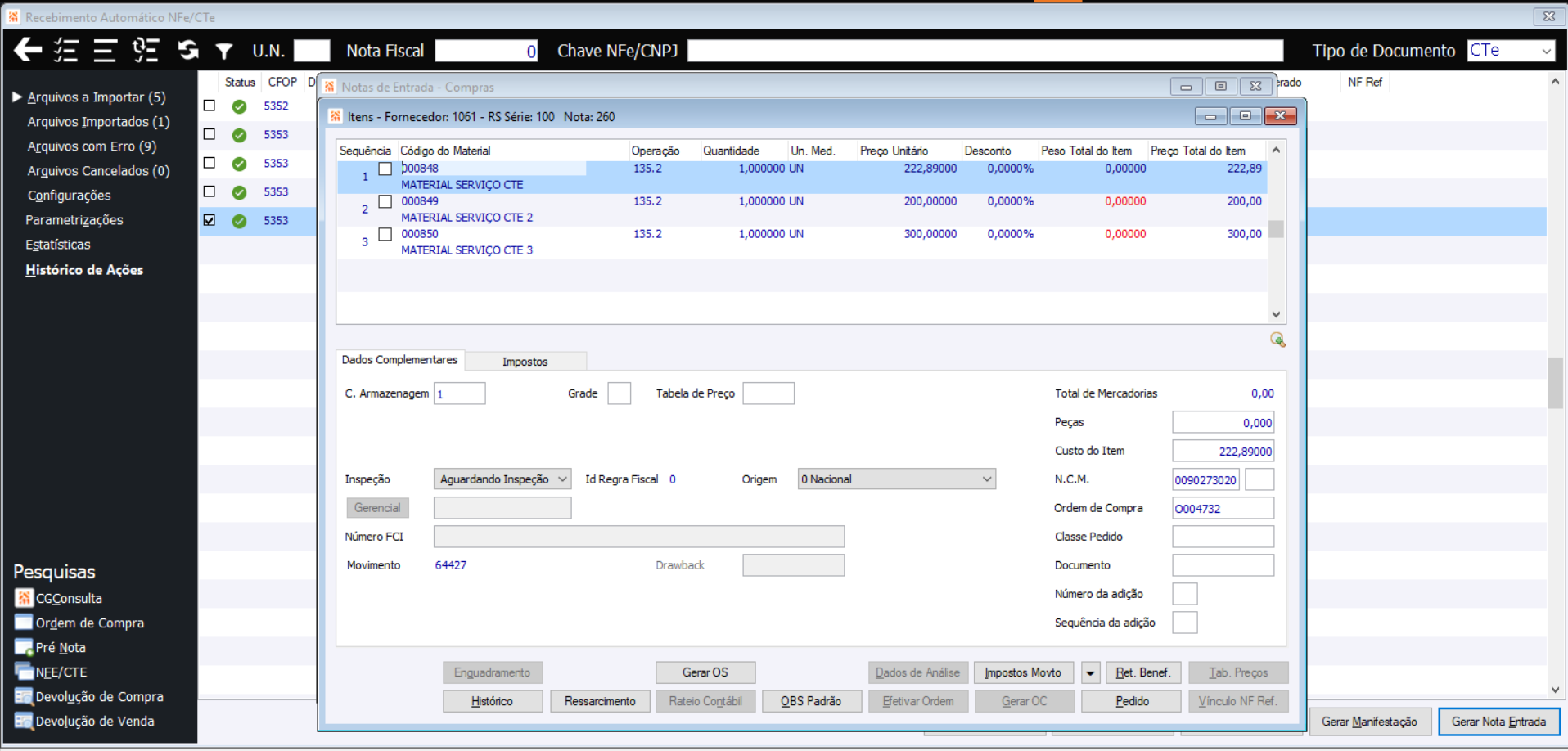Click the refresh arrows toolbar icon
The image size is (1568, 751).
pyautogui.click(x=188, y=50)
